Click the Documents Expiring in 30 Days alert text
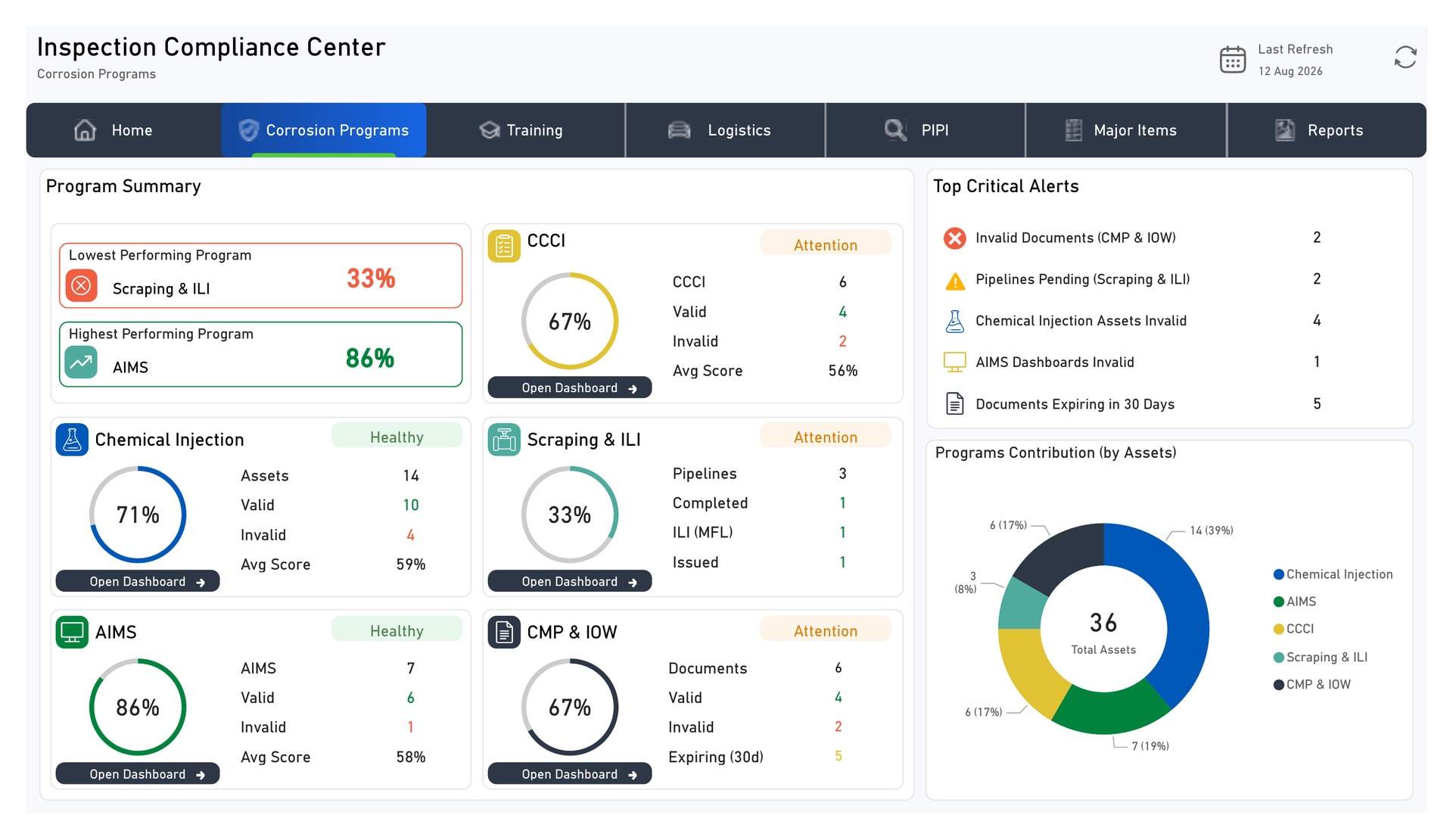 point(1075,404)
